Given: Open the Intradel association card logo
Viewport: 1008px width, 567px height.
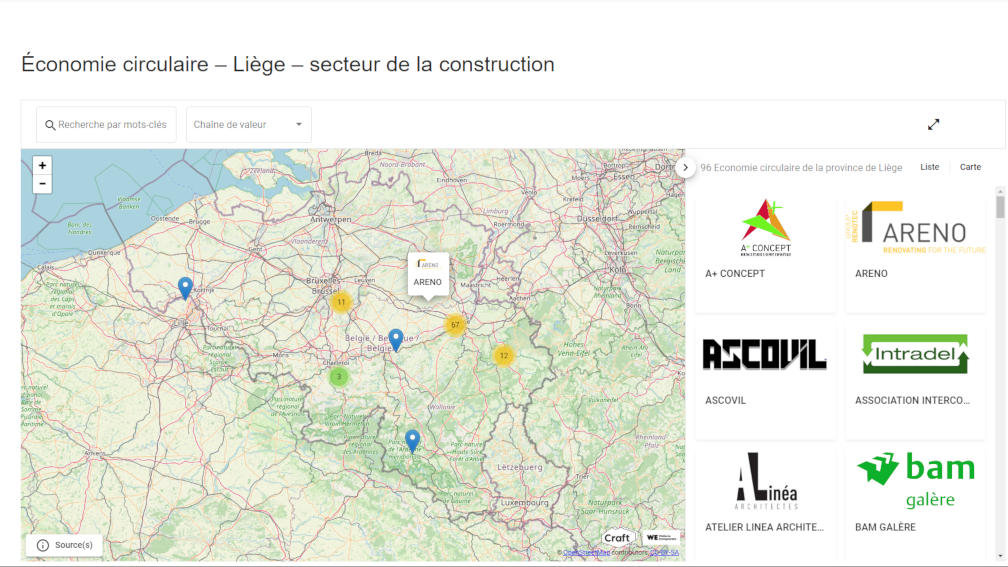Looking at the screenshot, I should [x=915, y=354].
